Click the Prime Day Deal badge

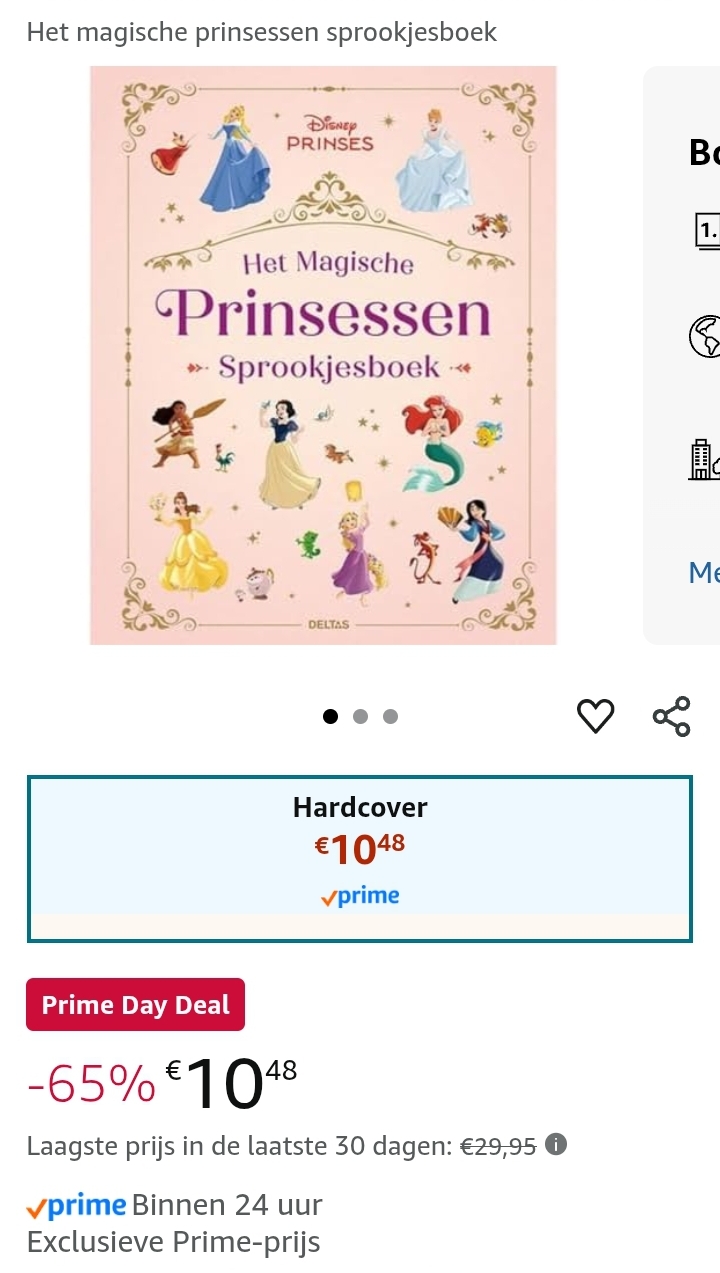coord(135,1004)
